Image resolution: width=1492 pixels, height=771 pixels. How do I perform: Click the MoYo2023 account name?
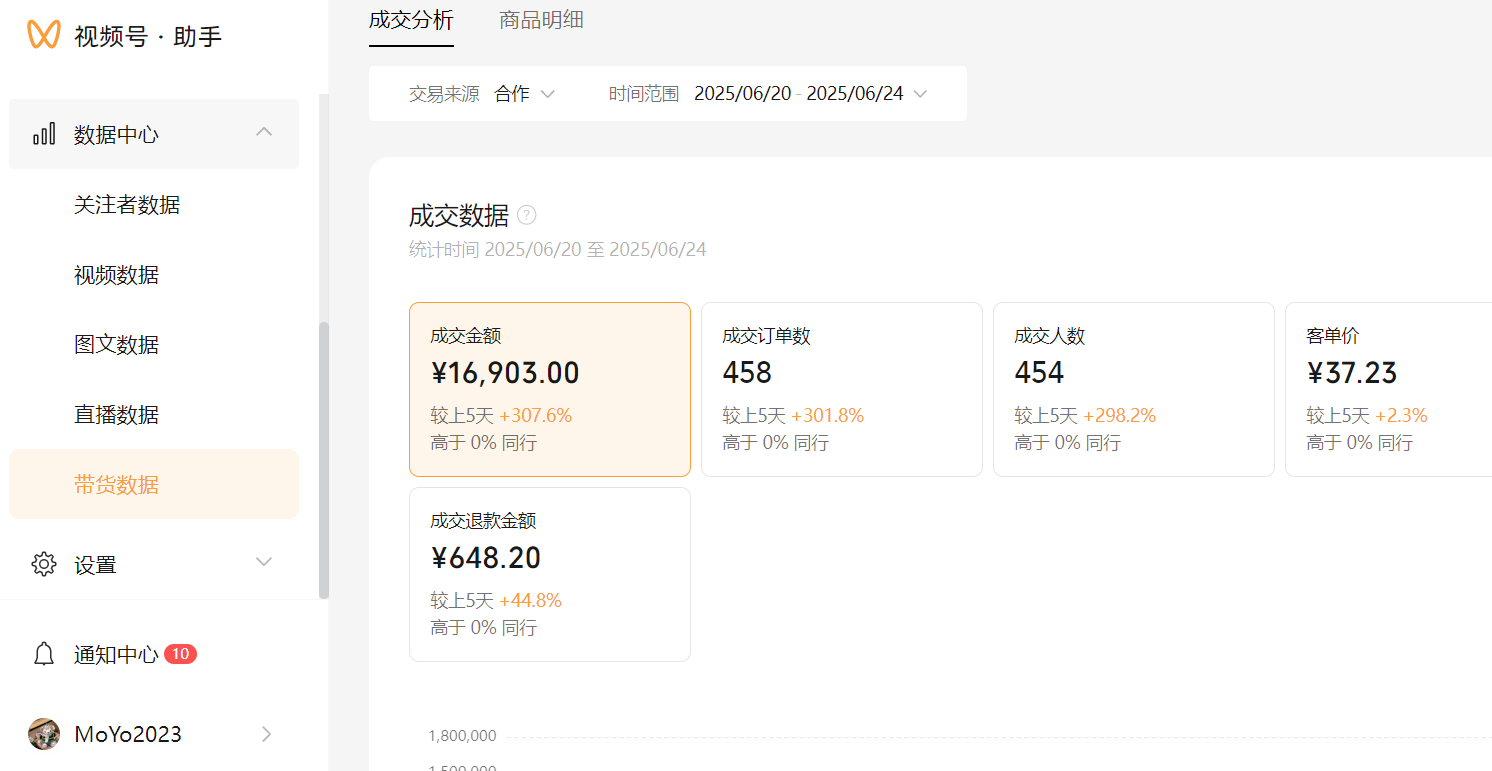pyautogui.click(x=128, y=734)
